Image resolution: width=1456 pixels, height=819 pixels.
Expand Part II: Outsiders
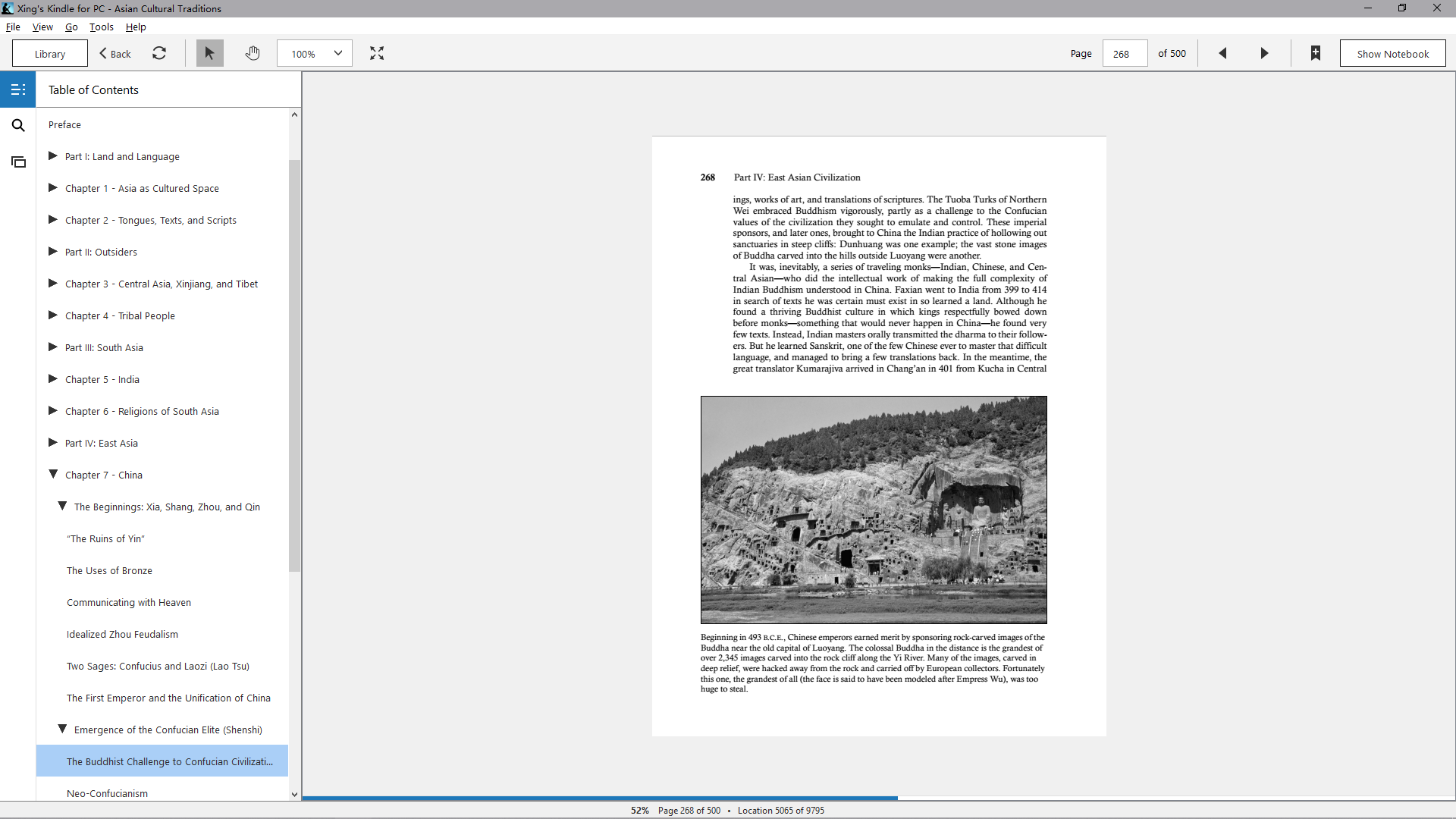pos(53,251)
